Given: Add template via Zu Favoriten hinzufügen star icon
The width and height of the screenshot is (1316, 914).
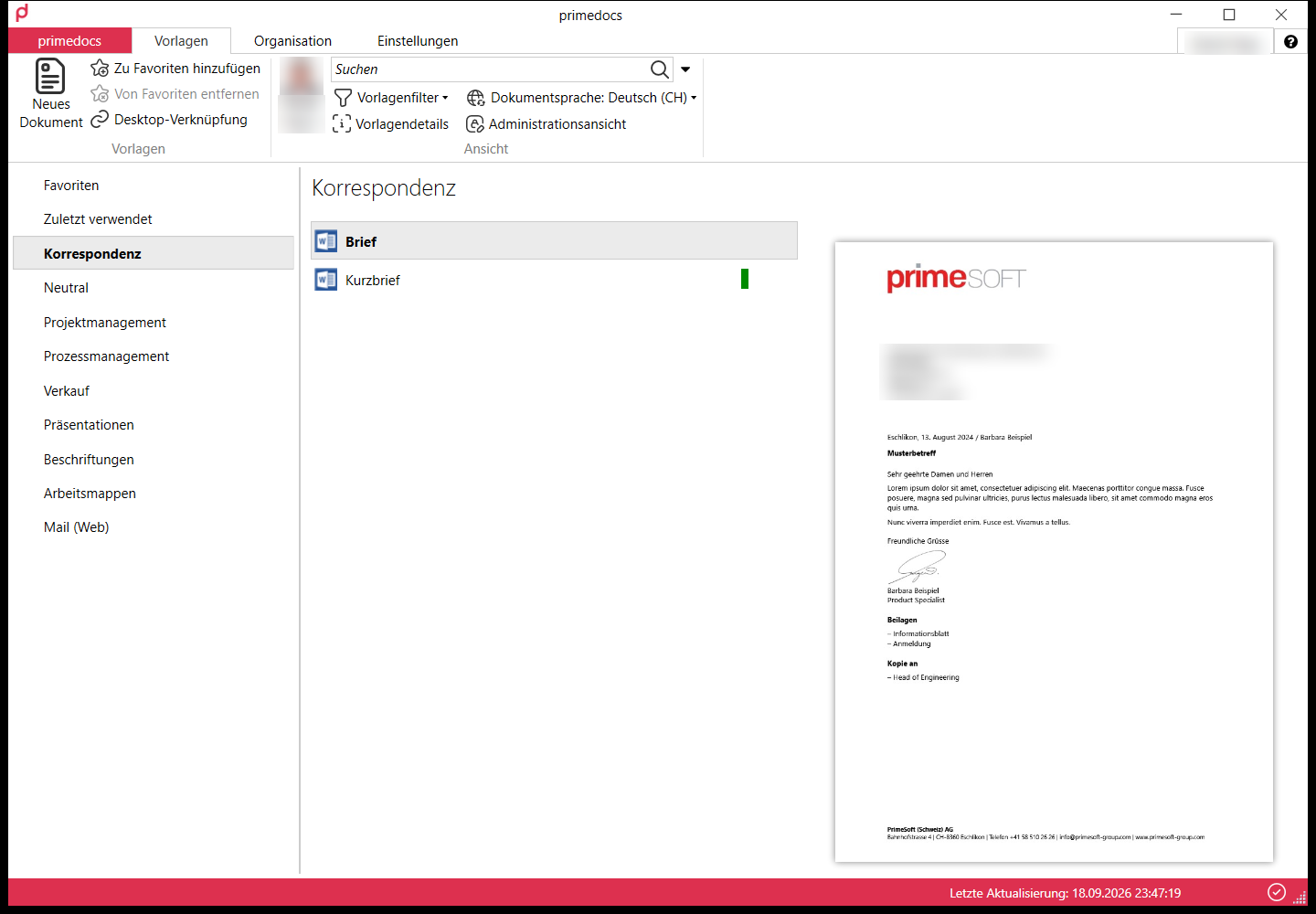Looking at the screenshot, I should pyautogui.click(x=100, y=69).
